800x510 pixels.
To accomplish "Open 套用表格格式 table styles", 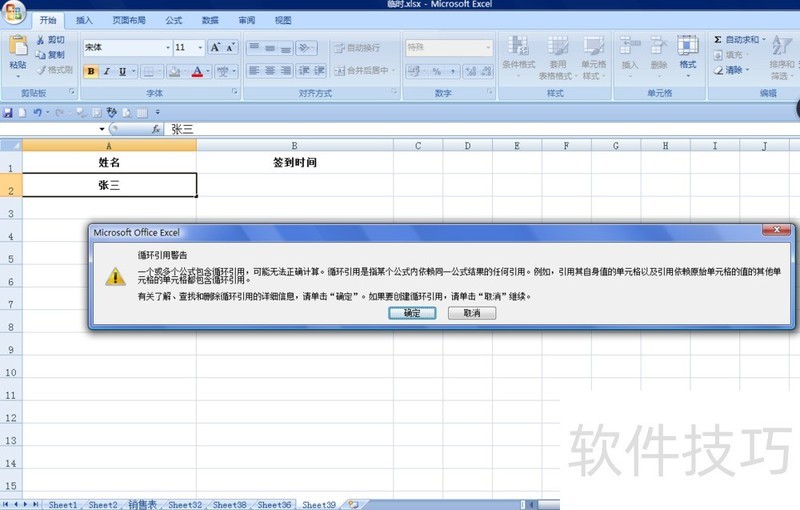I will pyautogui.click(x=558, y=57).
